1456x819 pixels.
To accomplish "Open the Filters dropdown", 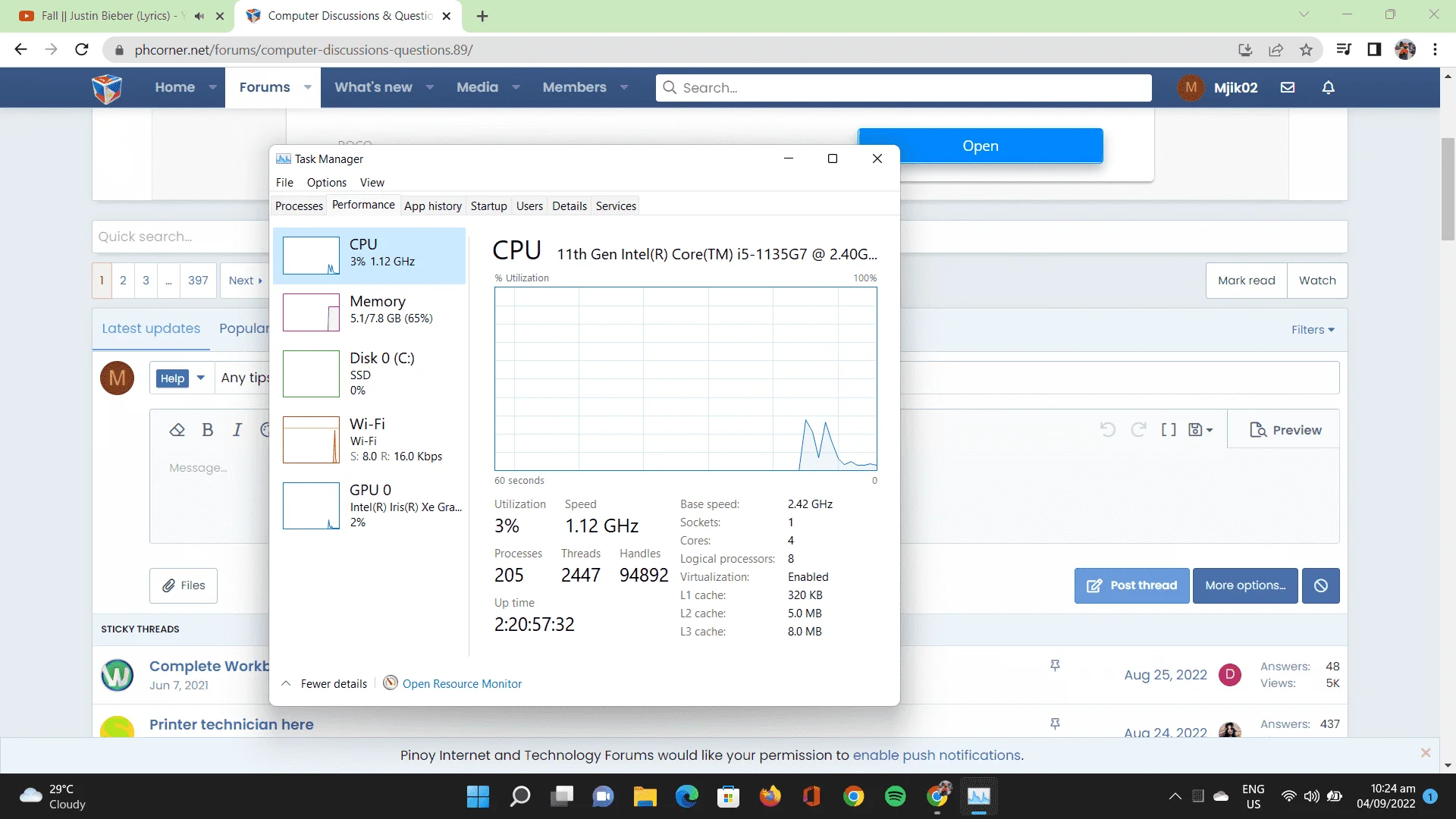I will tap(1313, 330).
